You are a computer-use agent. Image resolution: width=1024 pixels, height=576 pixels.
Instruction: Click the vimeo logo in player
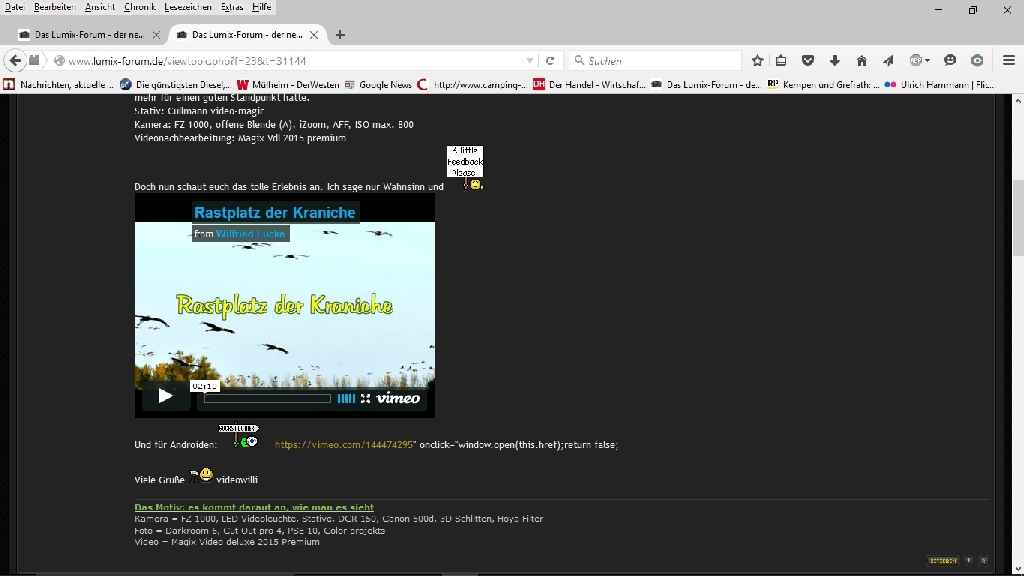pyautogui.click(x=398, y=398)
